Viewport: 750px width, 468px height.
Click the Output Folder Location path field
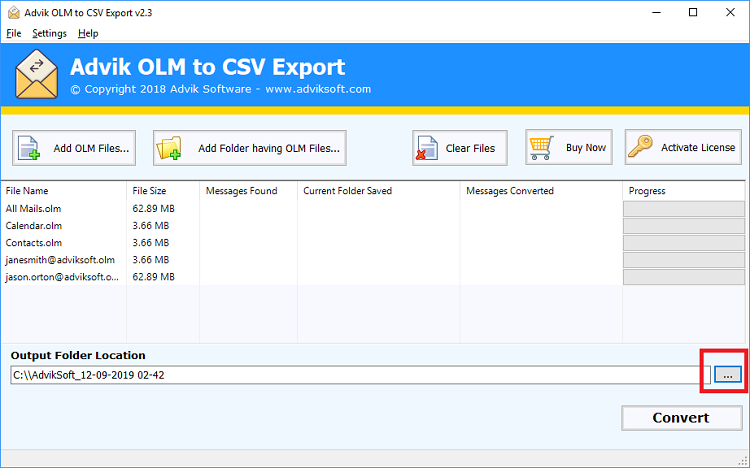(358, 374)
